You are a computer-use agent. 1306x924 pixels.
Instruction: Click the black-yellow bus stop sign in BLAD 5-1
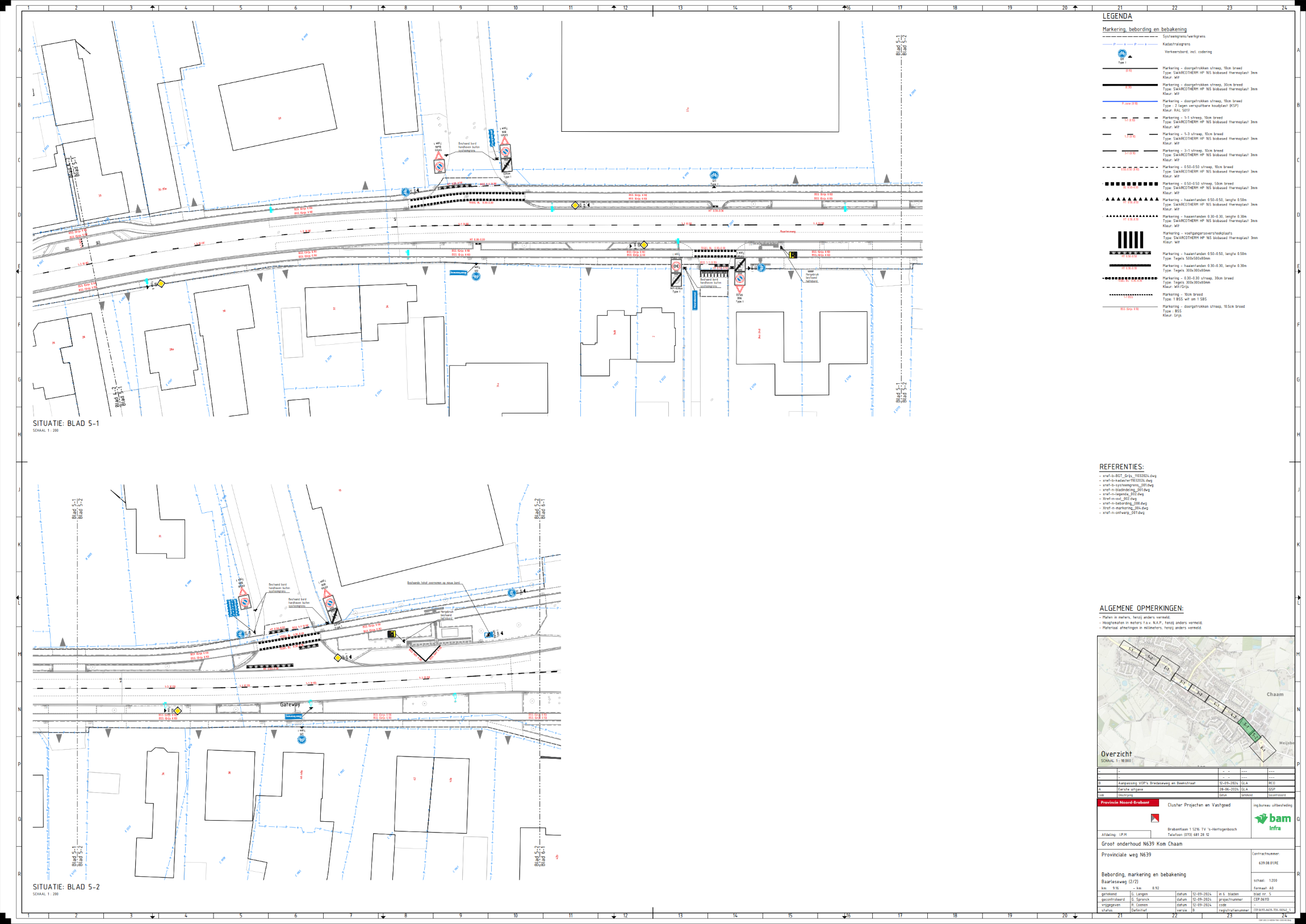coord(793,254)
